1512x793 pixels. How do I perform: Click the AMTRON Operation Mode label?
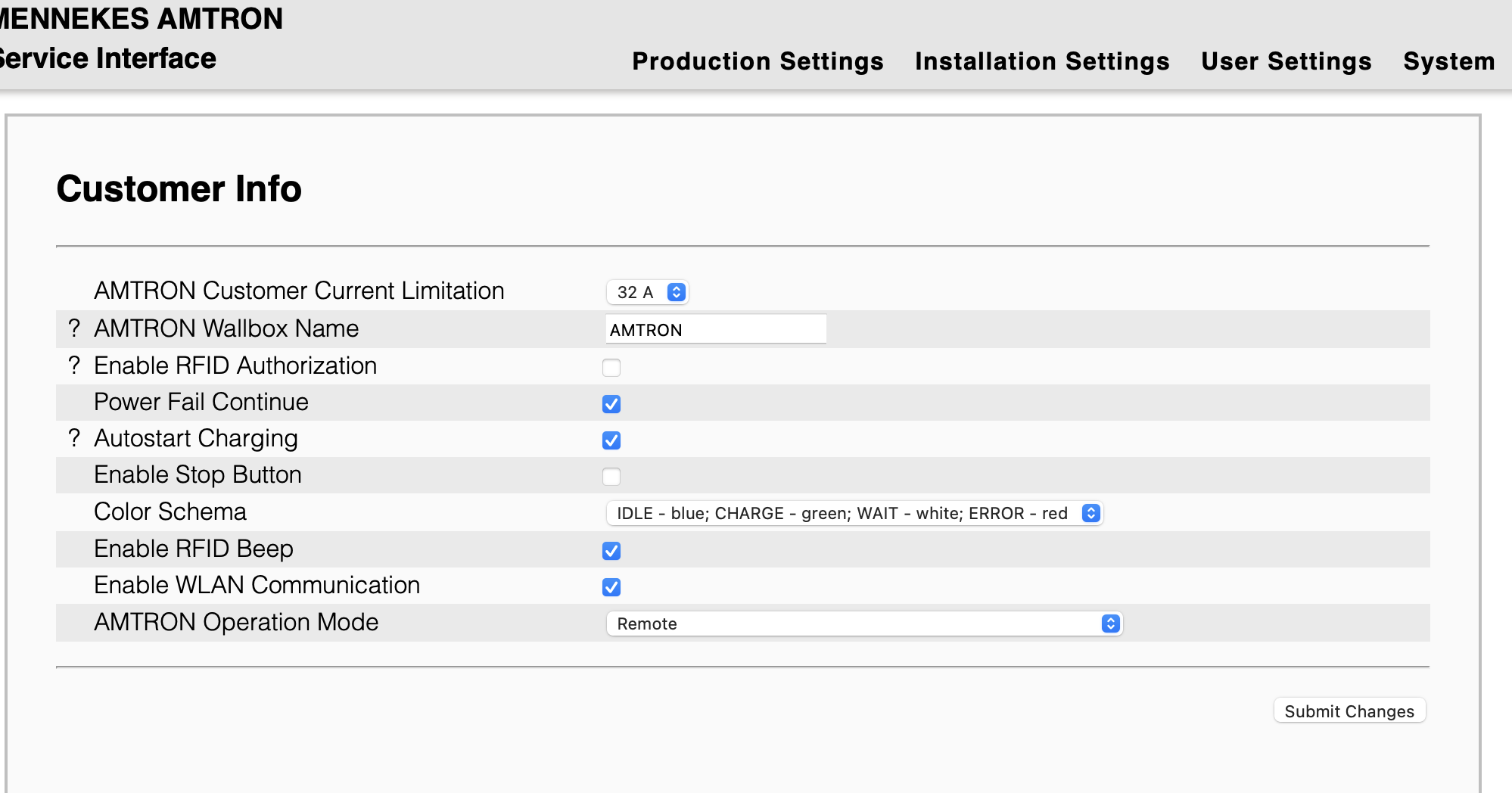tap(236, 622)
